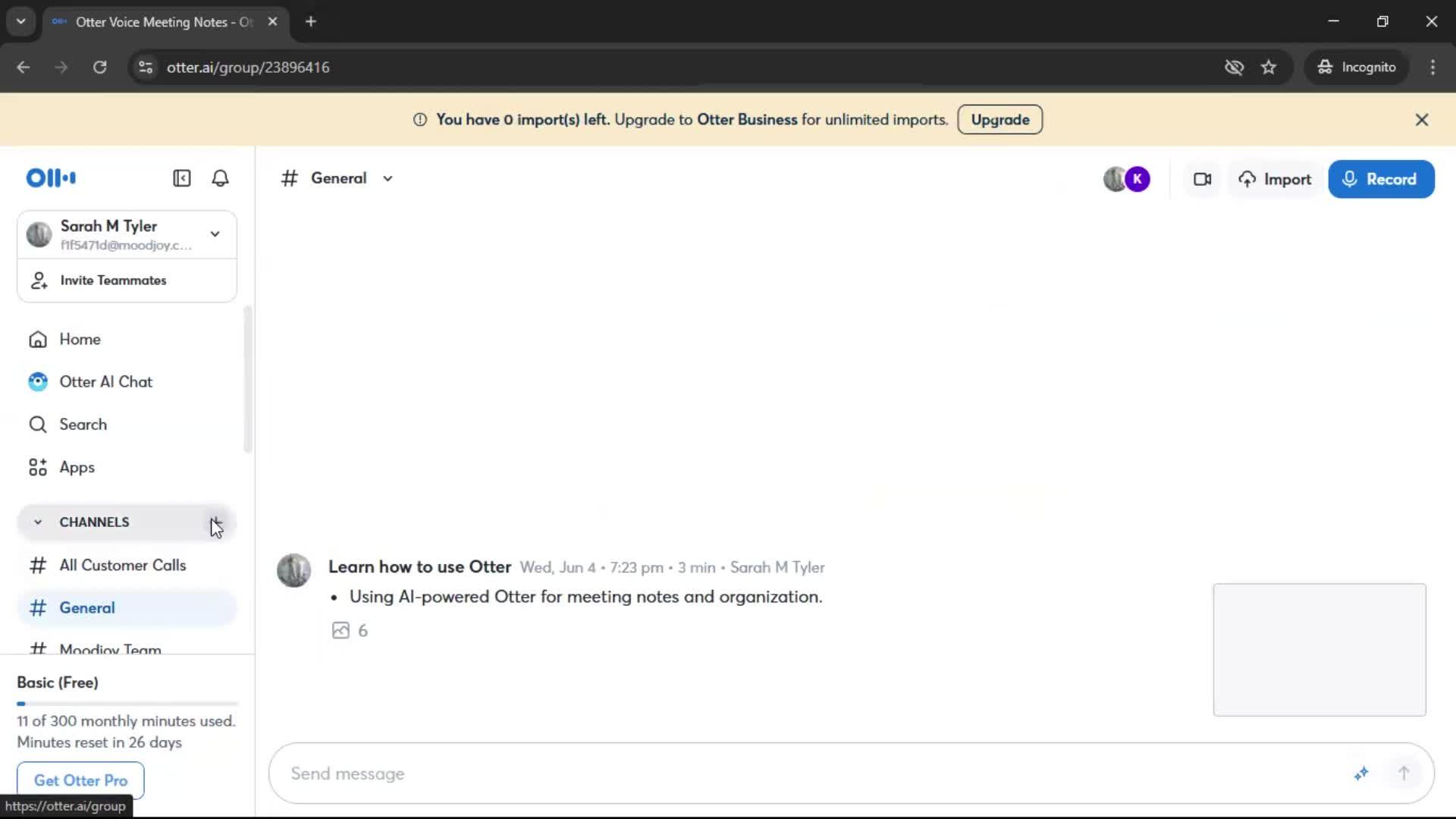The image size is (1456, 819).
Task: Click Sarah M Tyler message avatar
Action: tap(293, 570)
